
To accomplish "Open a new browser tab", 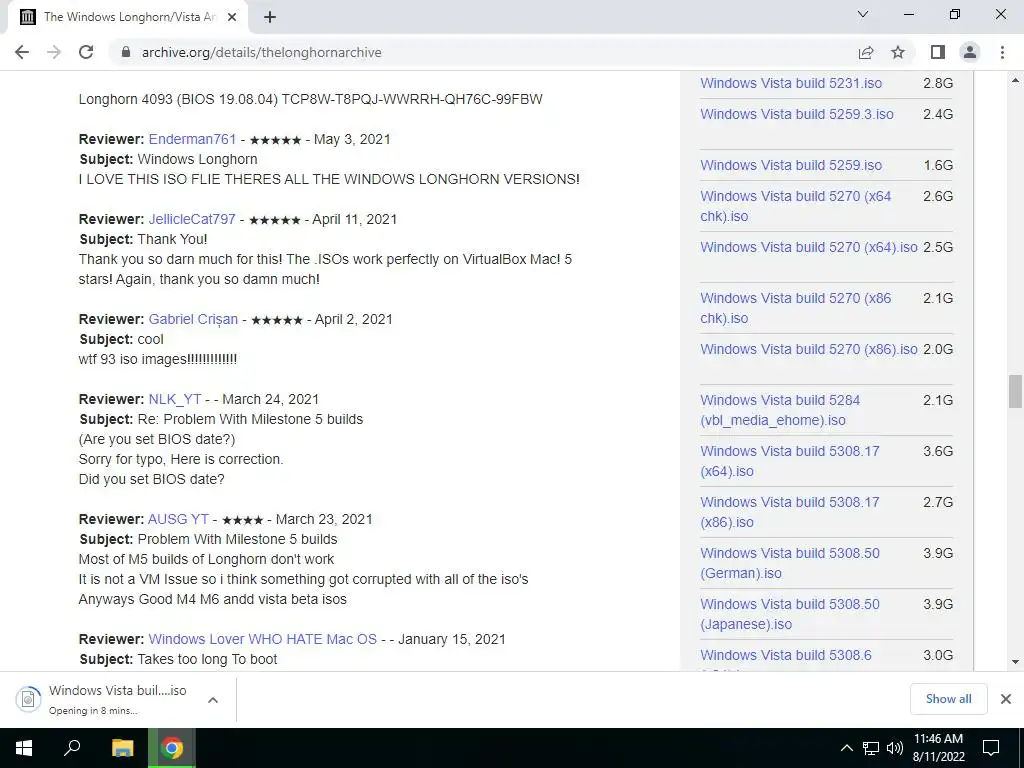I will (270, 17).
